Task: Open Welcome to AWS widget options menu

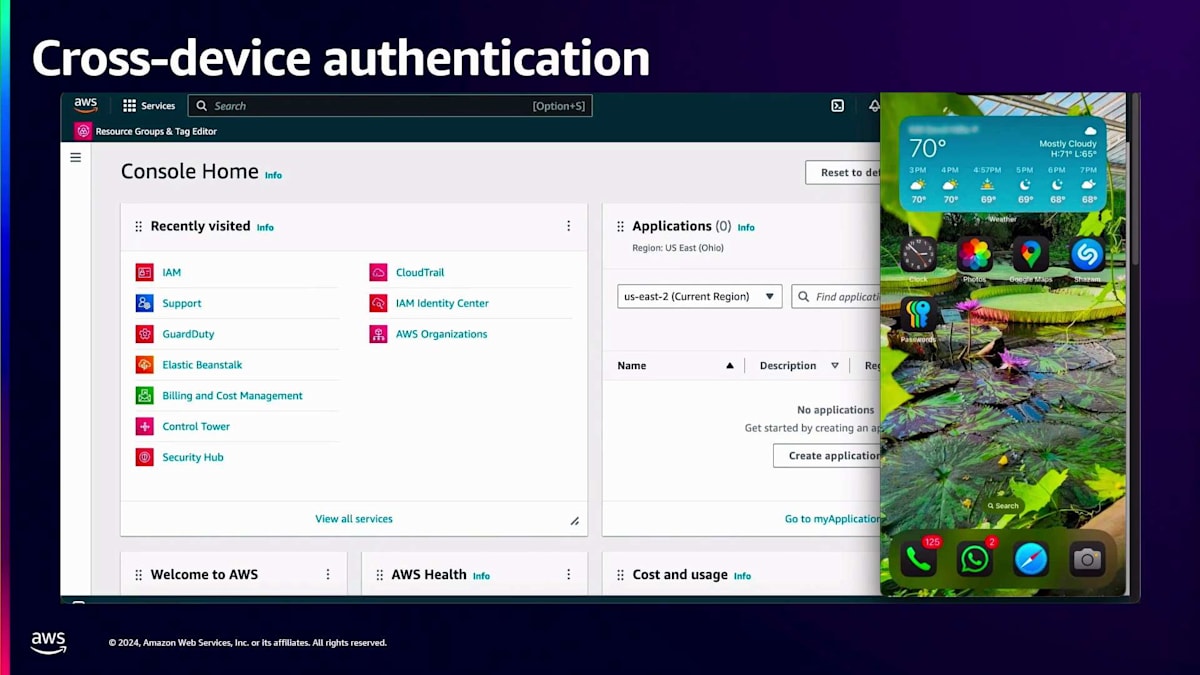Action: pos(328,574)
